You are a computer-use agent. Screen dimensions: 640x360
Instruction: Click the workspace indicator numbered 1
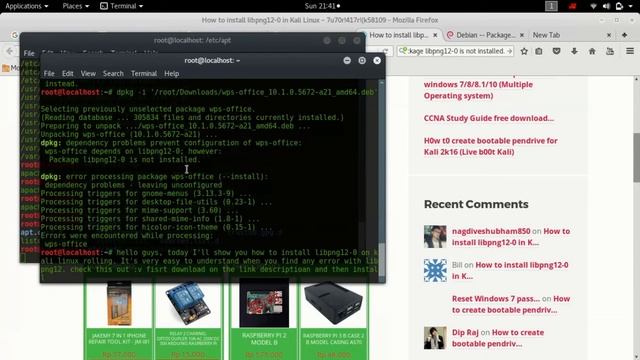(551, 6)
